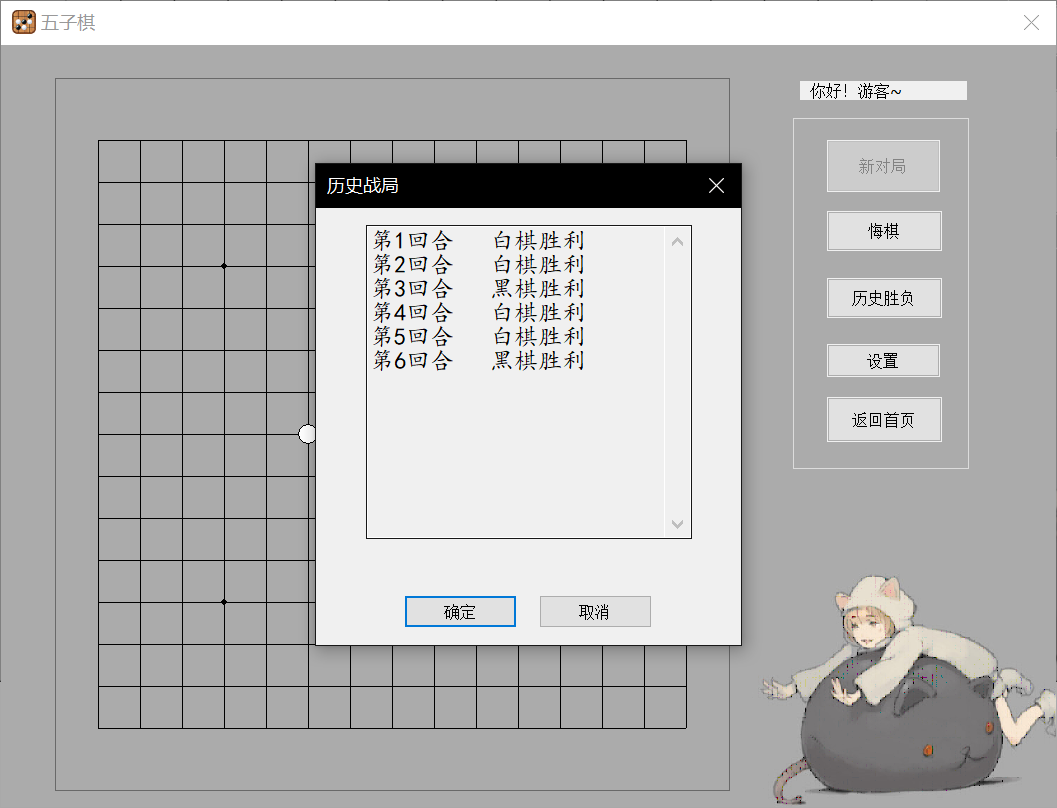Select row 第2回合 白棋胜利

pyautogui.click(x=479, y=264)
